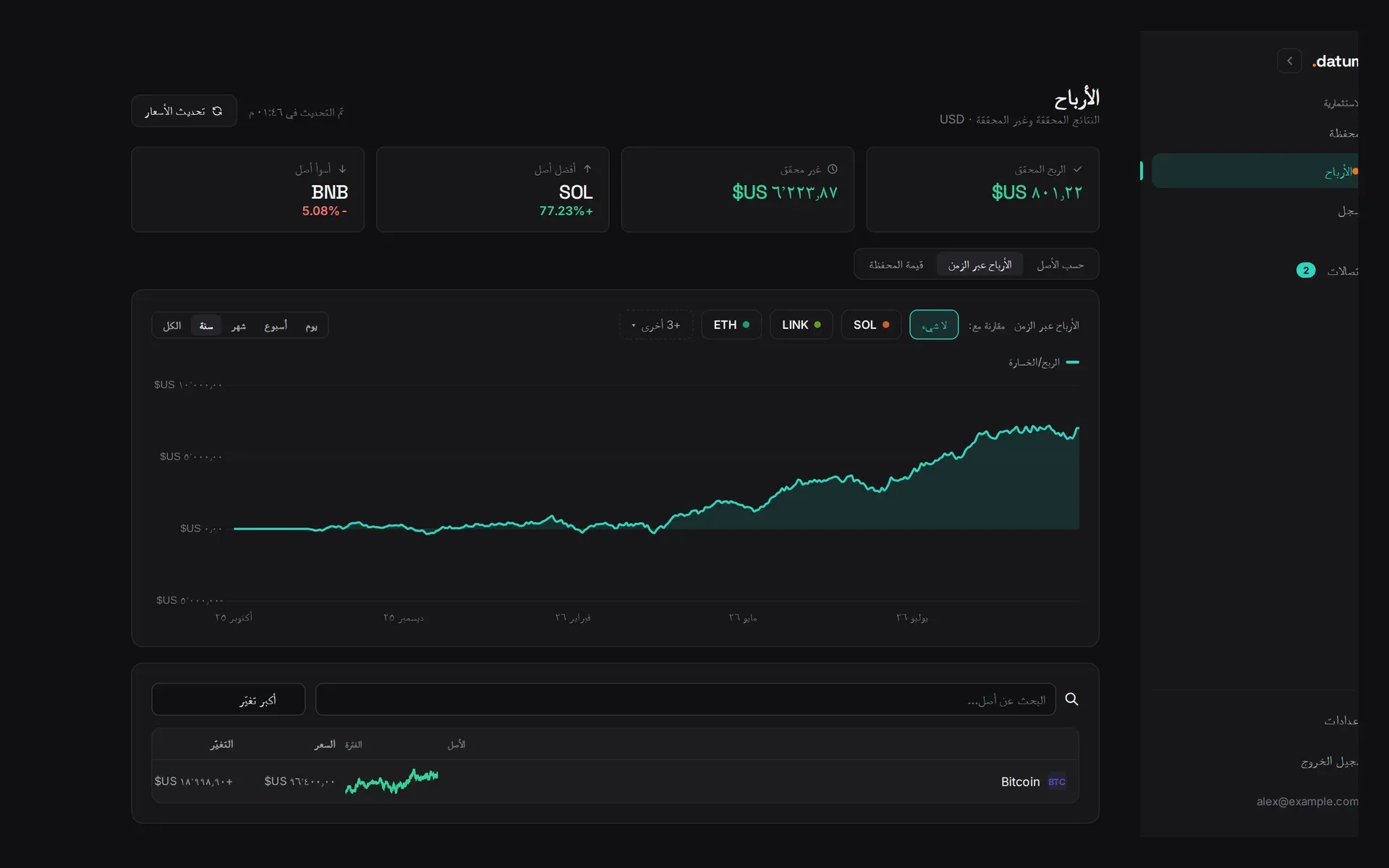Open the connections item with badge 2
Screen dimensions: 1389x868
(x=1255, y=271)
